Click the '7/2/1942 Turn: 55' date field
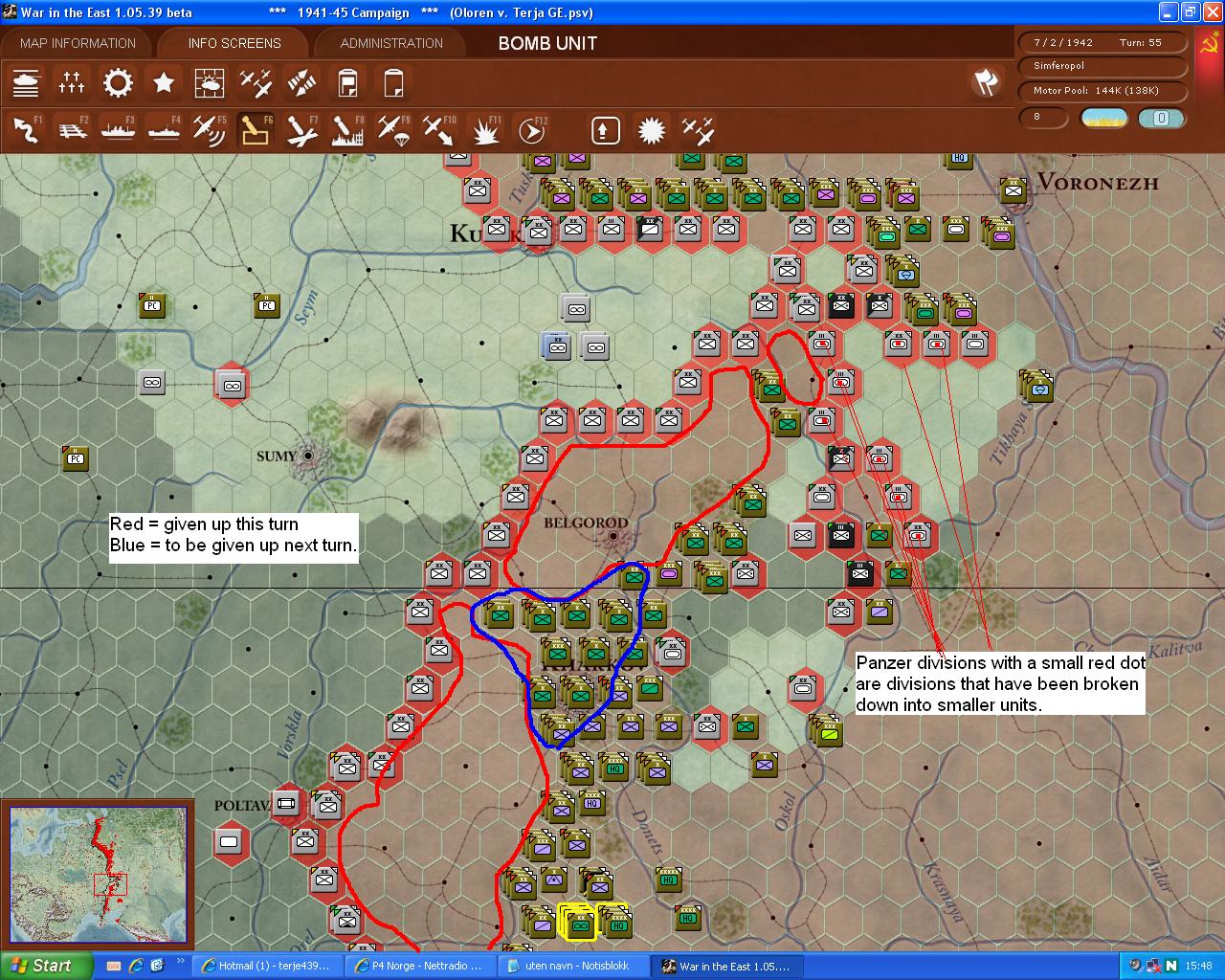 click(1102, 43)
